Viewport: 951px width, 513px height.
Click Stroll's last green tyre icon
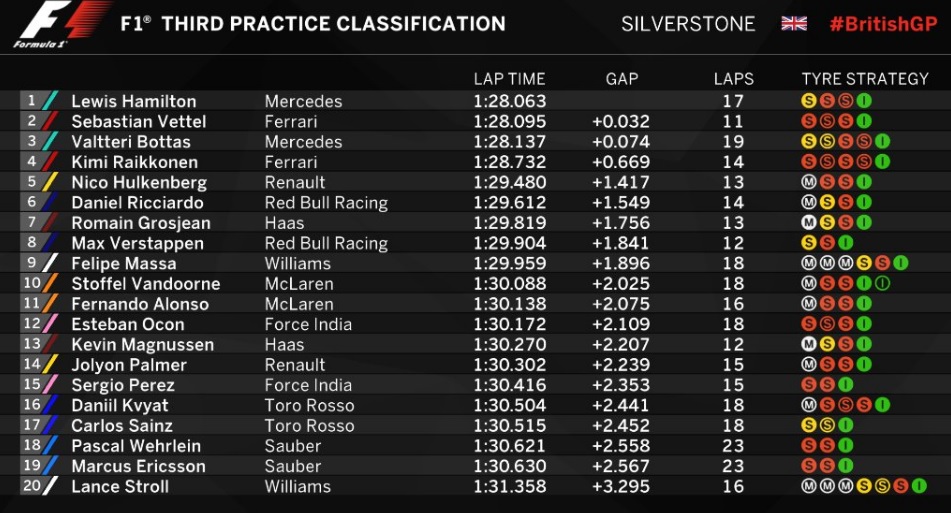(x=919, y=486)
